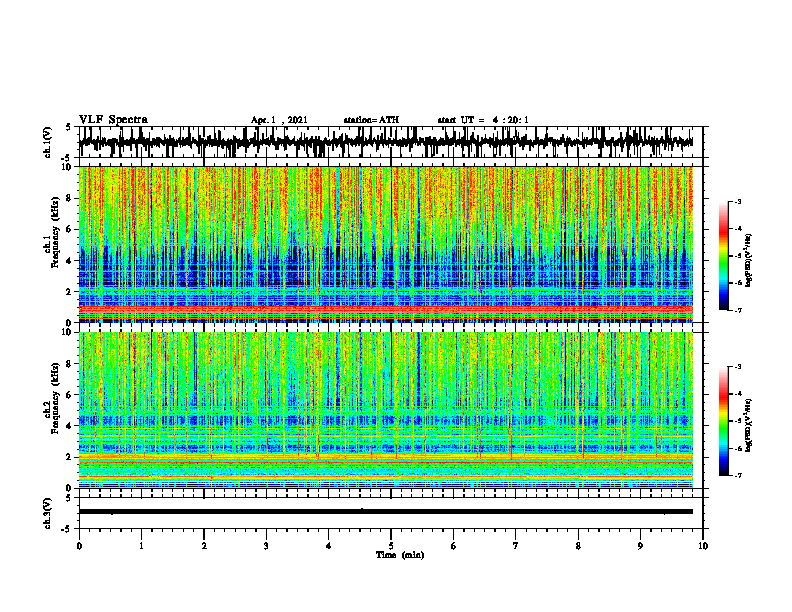Click the "2" tick on the time axis

204,546
